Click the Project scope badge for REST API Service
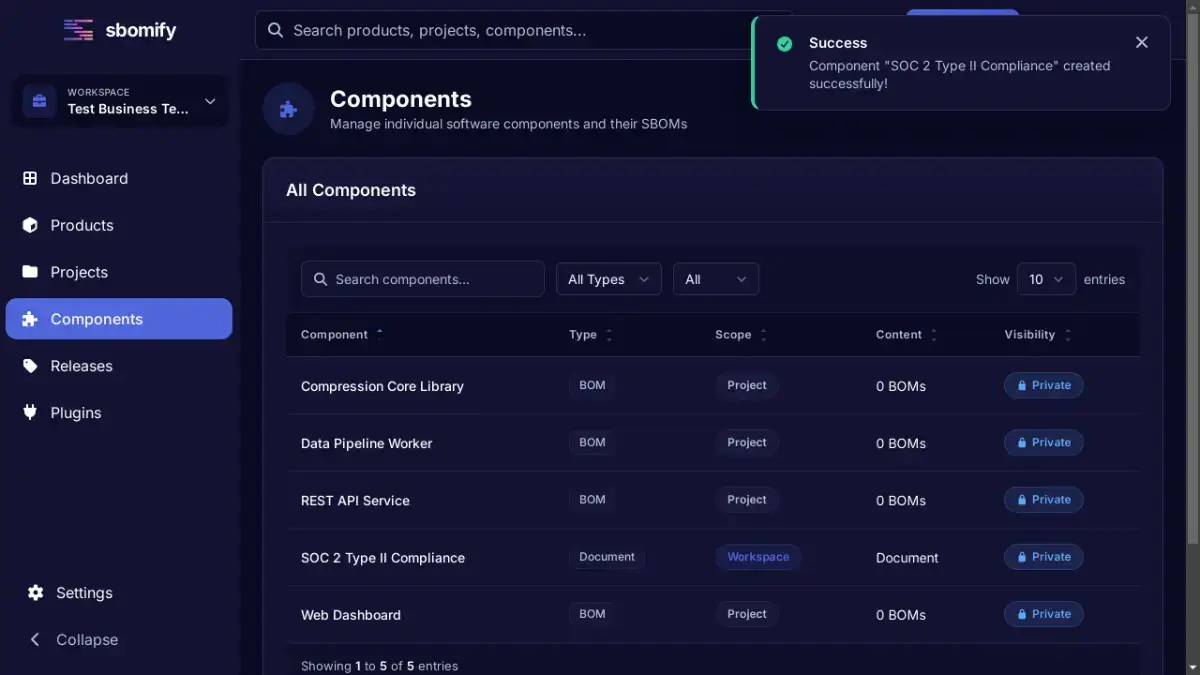The width and height of the screenshot is (1200, 675). 747,499
